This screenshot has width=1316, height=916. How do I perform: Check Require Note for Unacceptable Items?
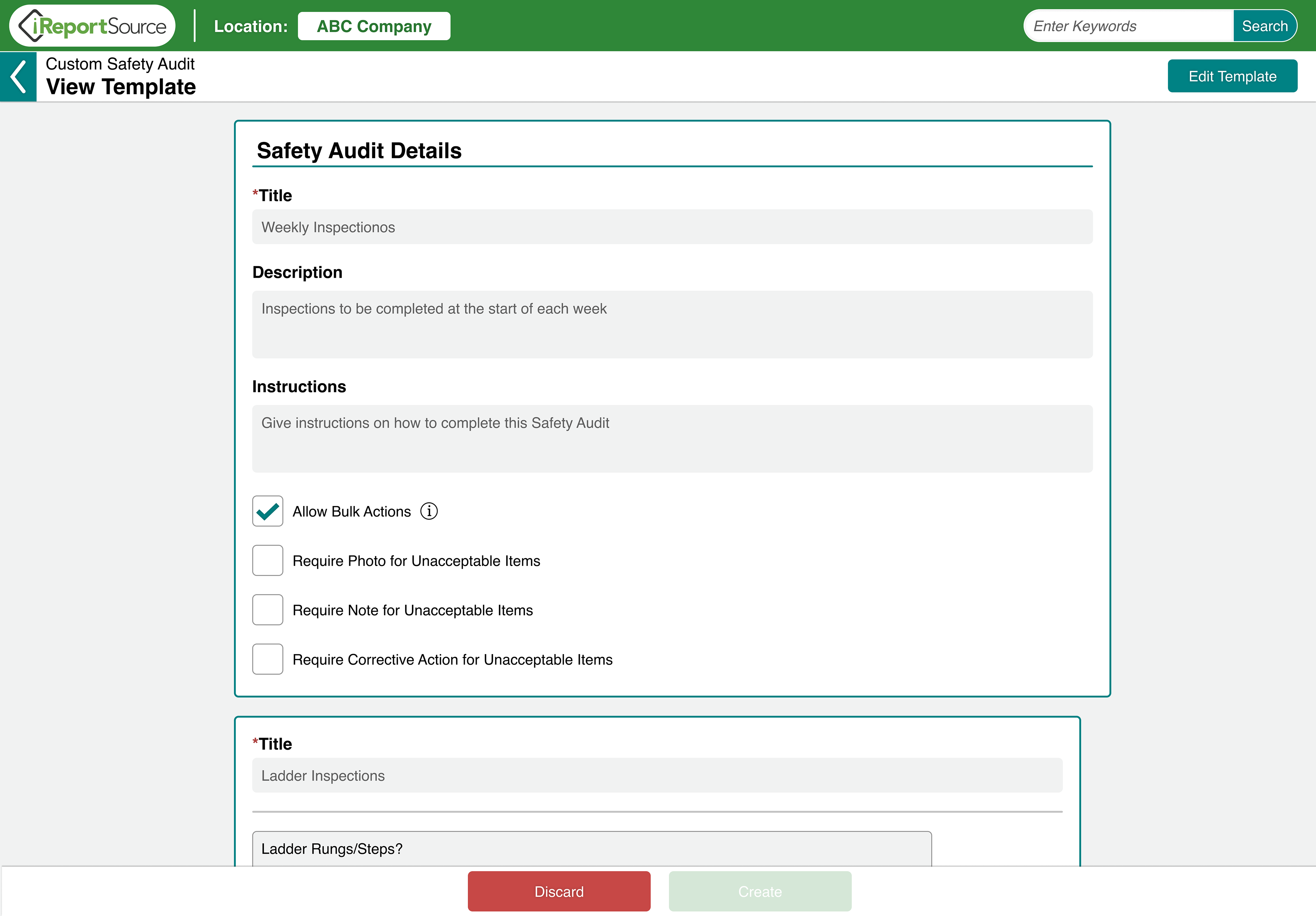[x=268, y=609]
